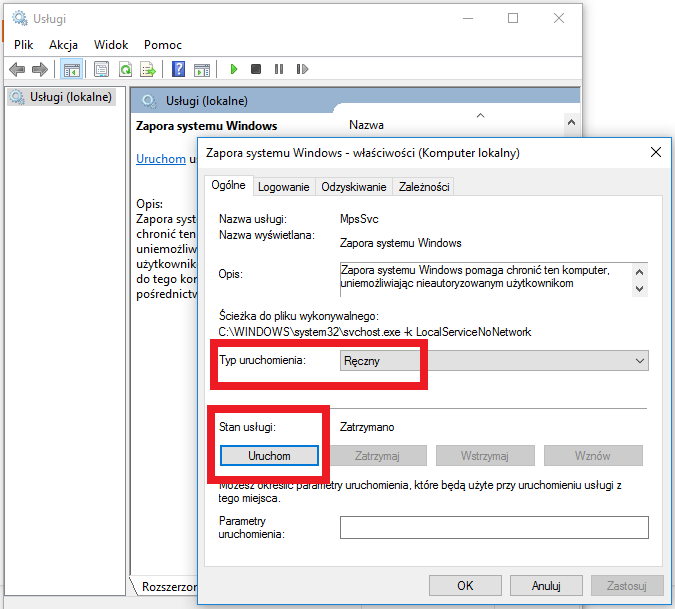Minimize the Usługi window
Image resolution: width=675 pixels, height=609 pixels.
click(468, 18)
